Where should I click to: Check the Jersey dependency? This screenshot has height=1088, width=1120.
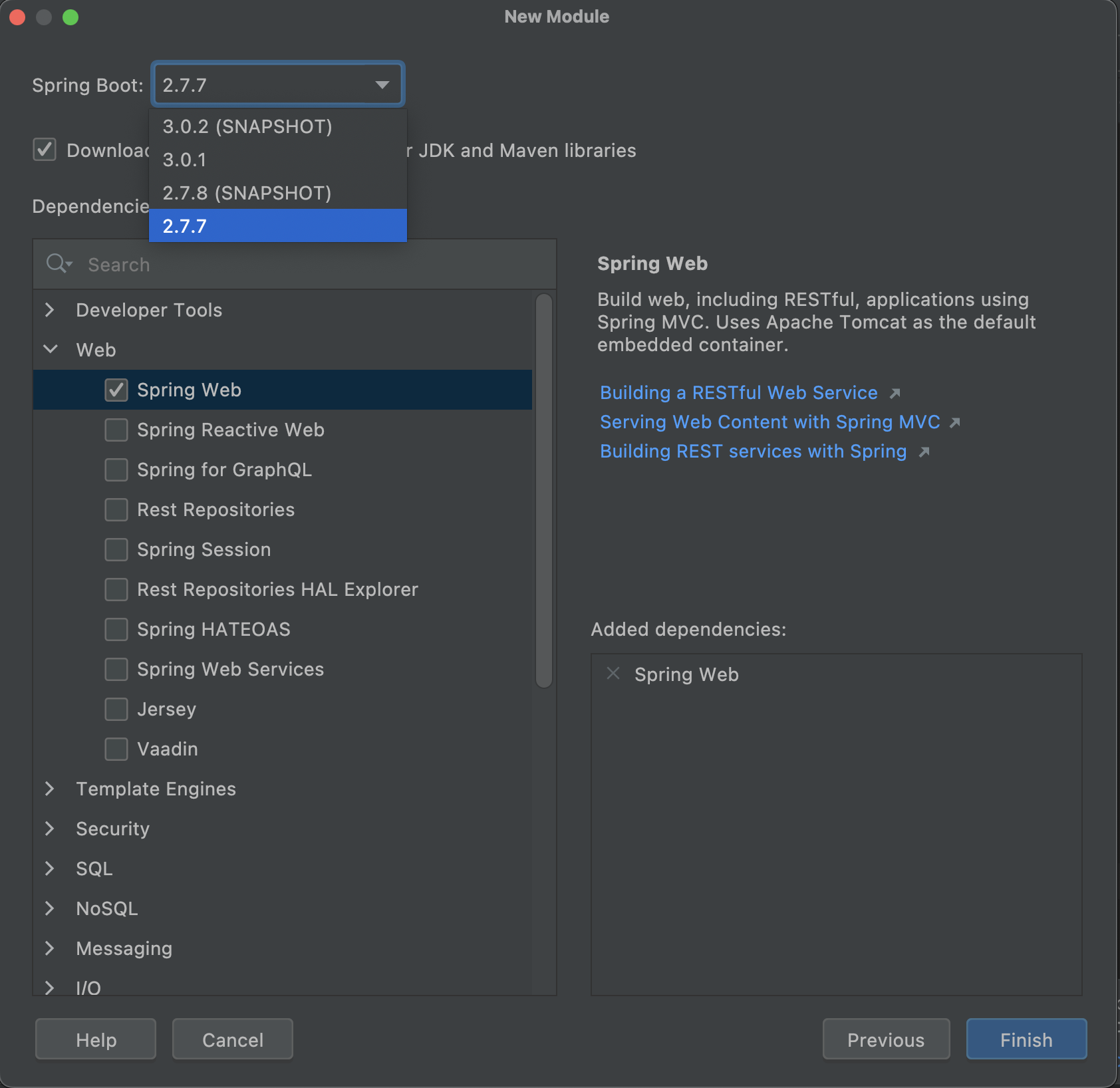coord(116,709)
